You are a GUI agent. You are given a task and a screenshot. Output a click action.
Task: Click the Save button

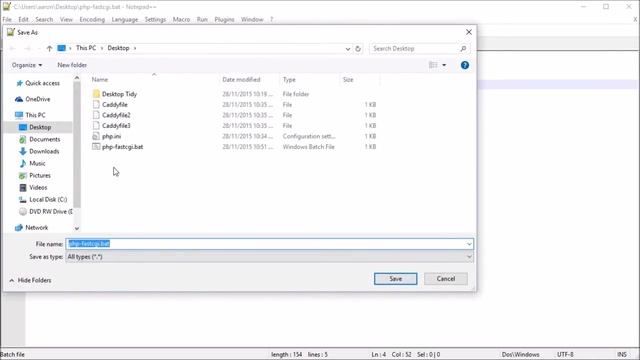point(396,279)
